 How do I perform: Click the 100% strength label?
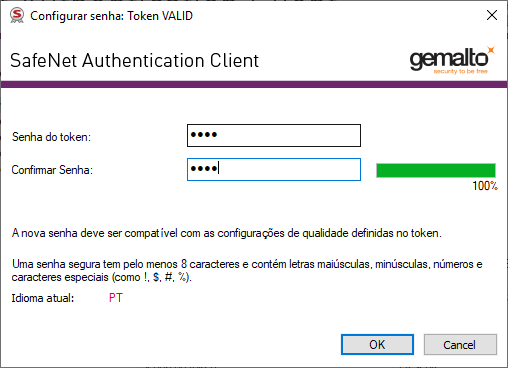tap(485, 186)
